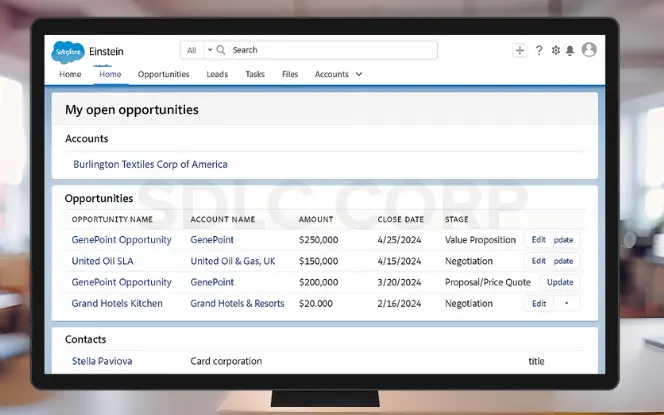Select the underlined Home tab

tap(110, 74)
